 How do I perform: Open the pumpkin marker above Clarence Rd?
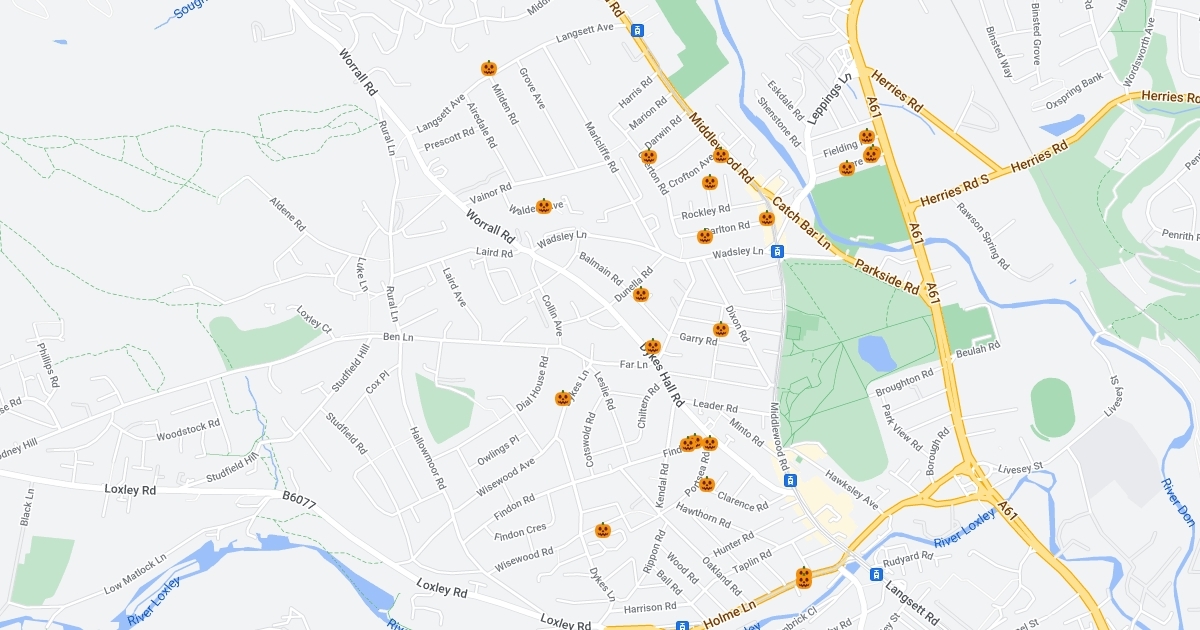tap(707, 484)
